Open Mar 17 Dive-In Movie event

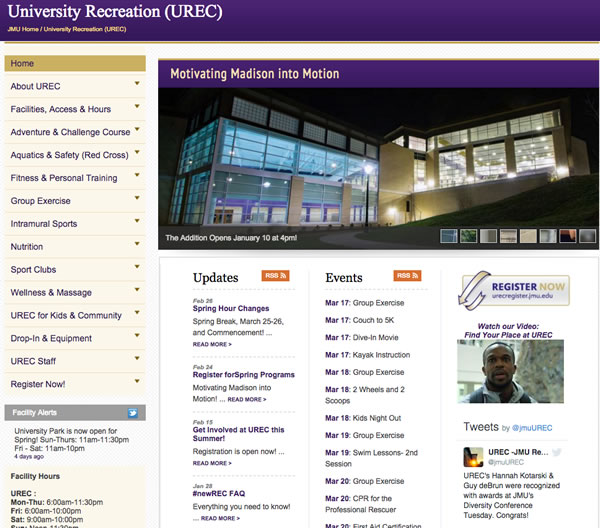[x=362, y=337]
